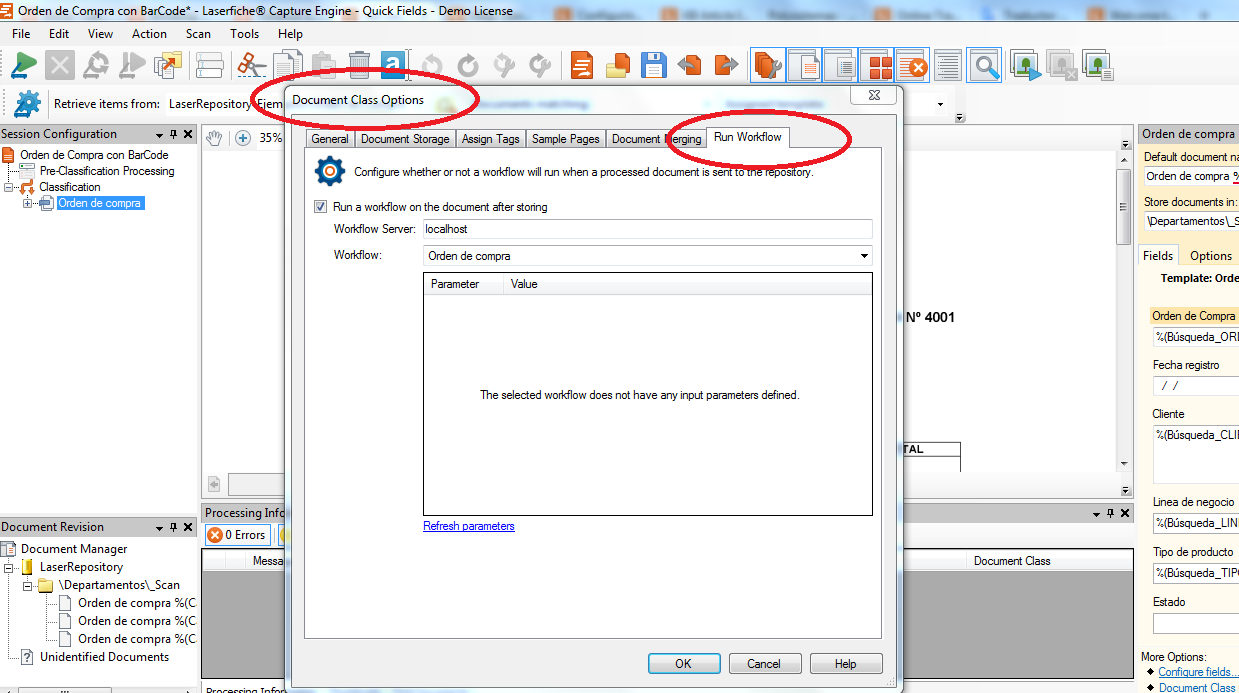Click the Estado input field
1239x693 pixels.
1195,623
